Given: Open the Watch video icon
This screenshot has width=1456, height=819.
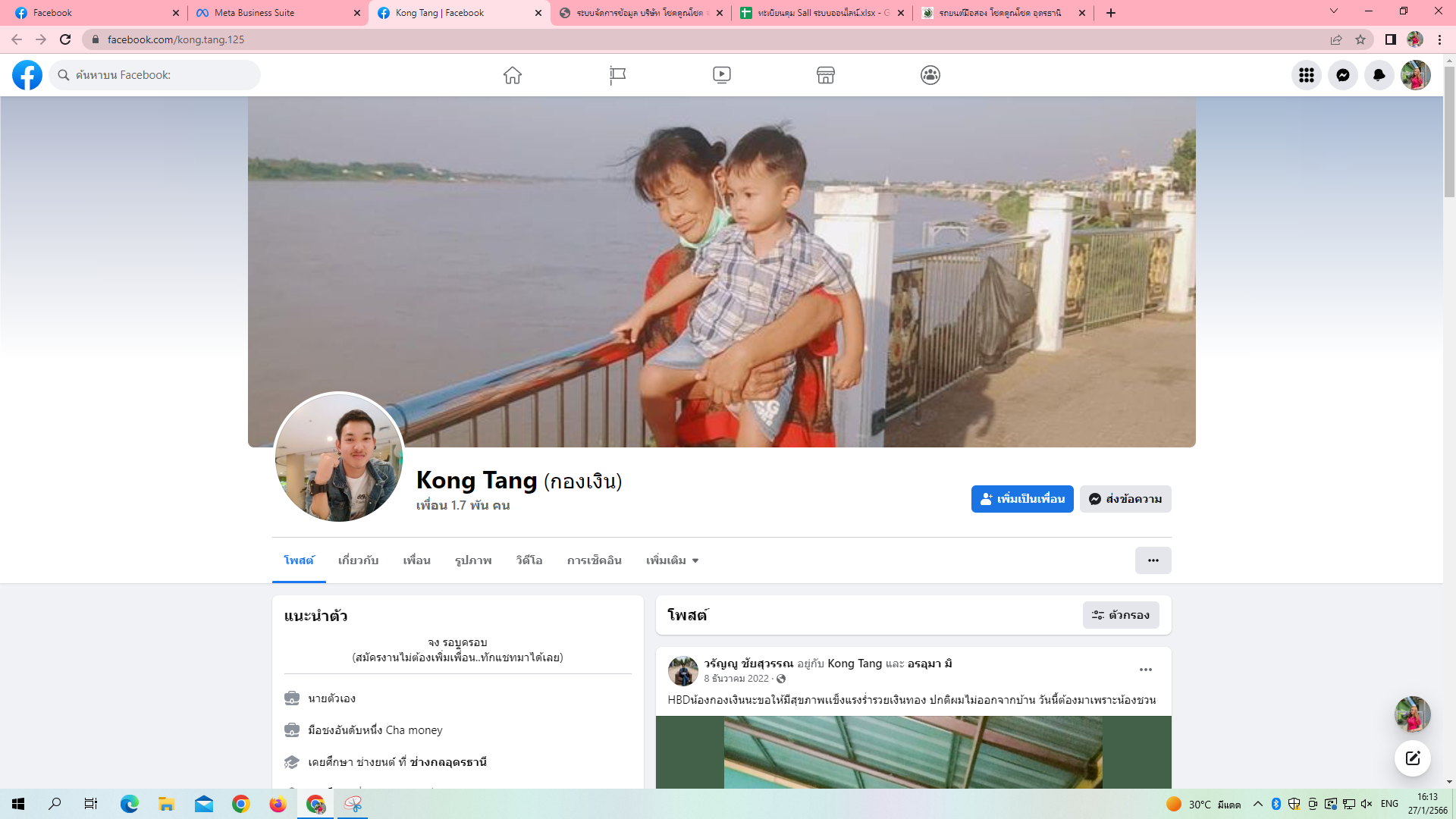Looking at the screenshot, I should tap(722, 75).
